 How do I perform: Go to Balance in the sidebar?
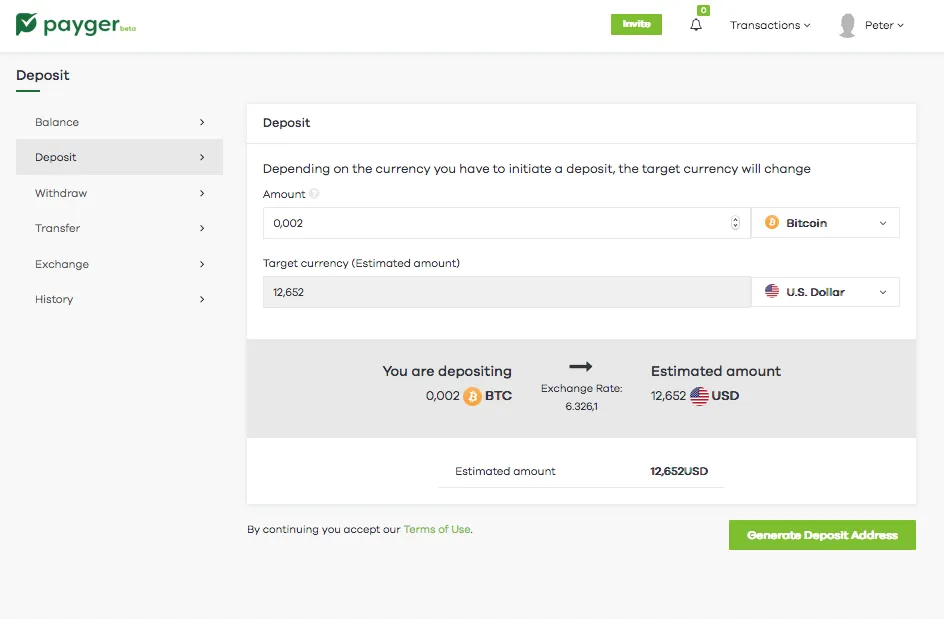pos(120,122)
